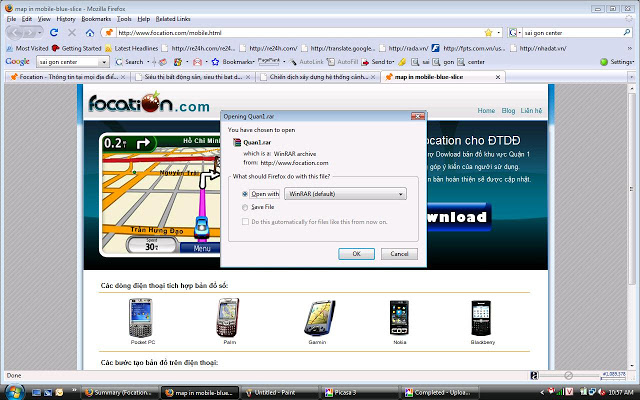Find the word 'sai' on page
Viewport: 640px width, 400px height.
420,62
